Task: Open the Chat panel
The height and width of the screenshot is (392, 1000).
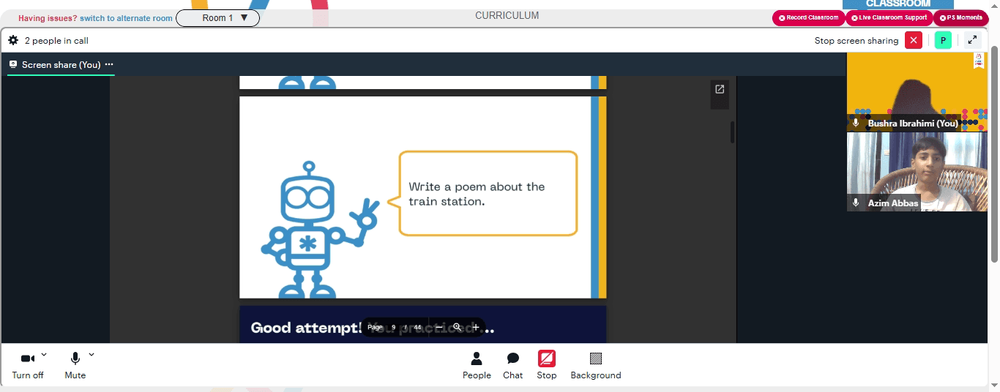Action: 513,365
